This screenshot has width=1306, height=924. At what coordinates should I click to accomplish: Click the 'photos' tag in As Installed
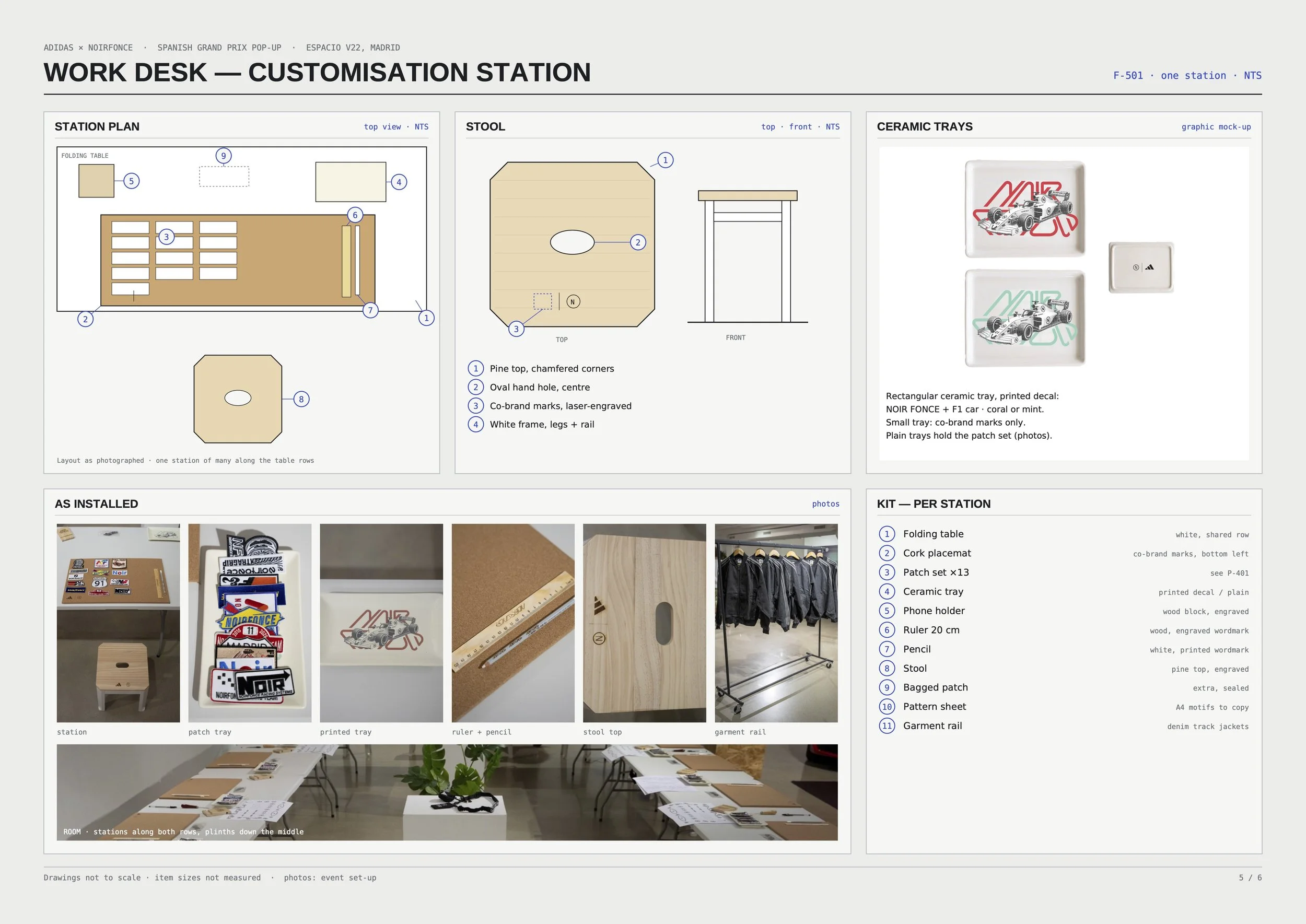click(826, 504)
